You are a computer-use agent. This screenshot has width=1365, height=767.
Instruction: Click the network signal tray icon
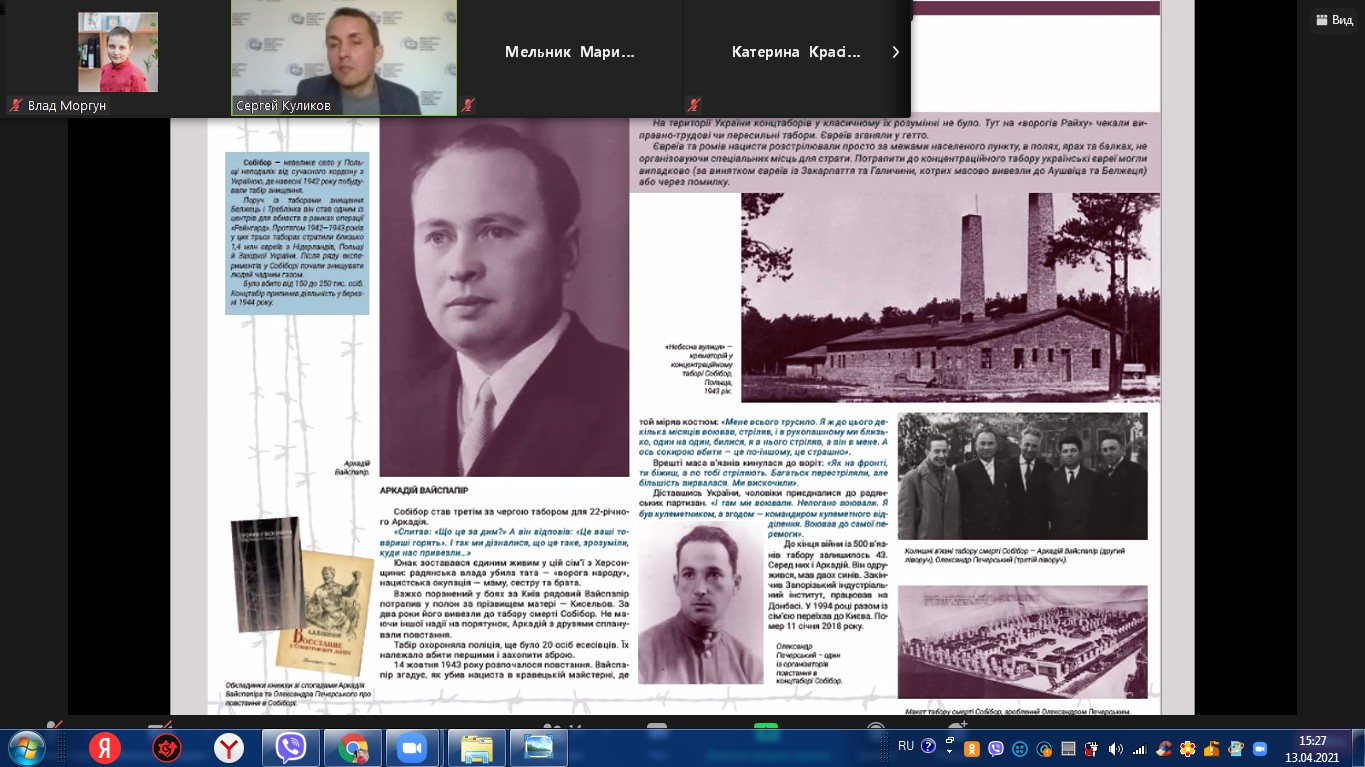coord(1138,748)
